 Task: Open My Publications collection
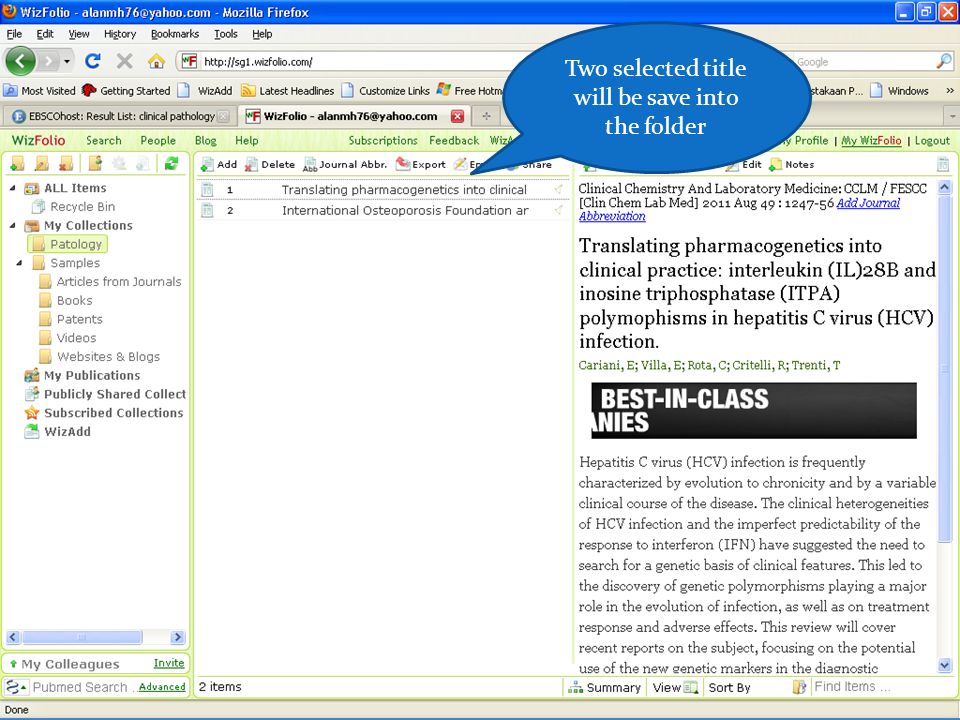point(82,375)
